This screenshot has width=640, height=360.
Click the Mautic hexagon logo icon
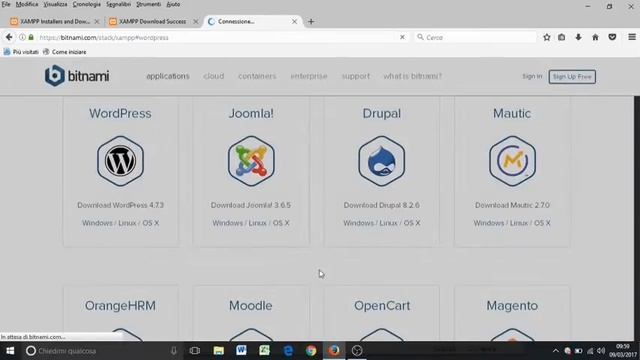coord(512,161)
